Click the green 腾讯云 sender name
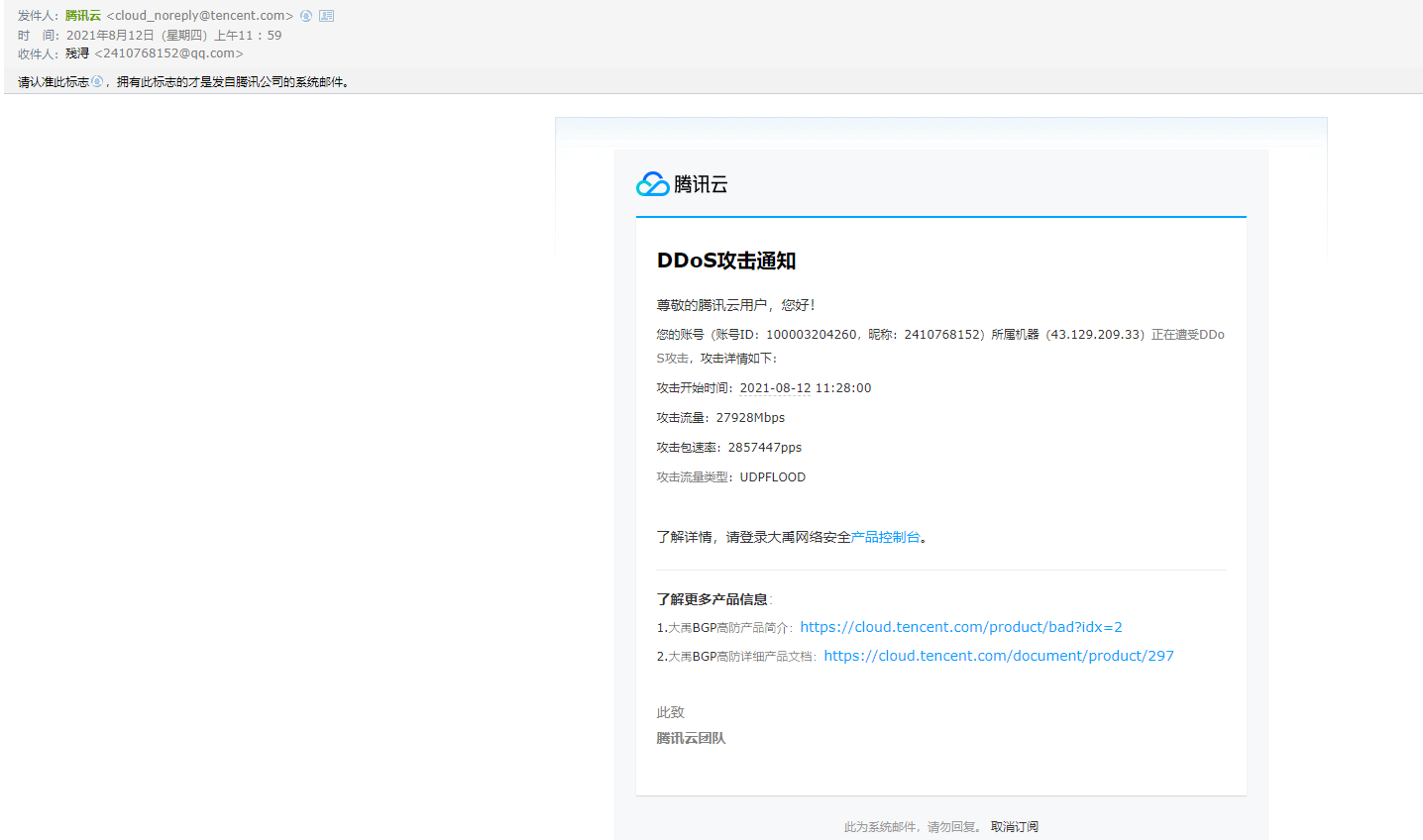The image size is (1423, 840). [x=83, y=16]
